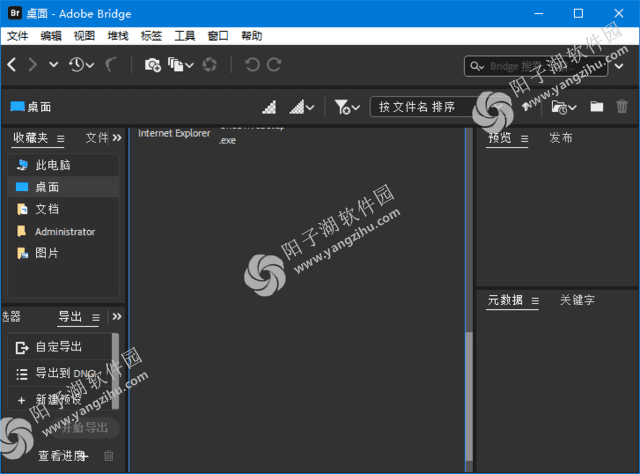Screen dimensions: 640x474
Task: Open the 编辑 menu
Action: point(51,36)
